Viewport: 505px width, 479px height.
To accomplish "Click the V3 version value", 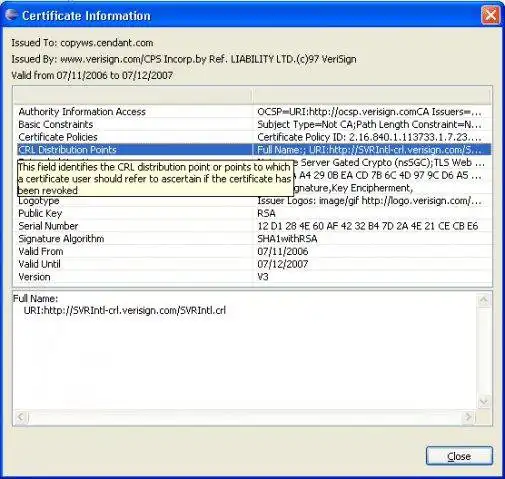I will point(263,277).
